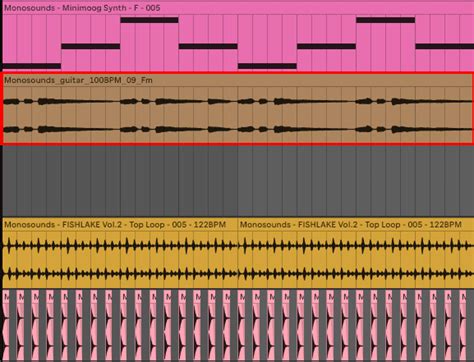The image size is (474, 362).
Task: Select the second FISHLAKE Vol.2 Top Loop clip header
Action: [356, 225]
